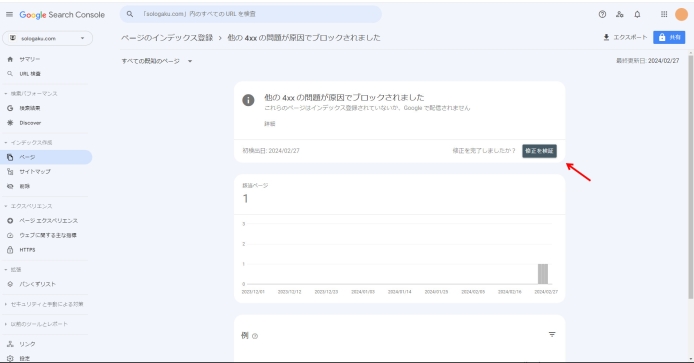Click the hidden-eye icon beside 削除
This screenshot has height=363, width=694.
[10, 186]
